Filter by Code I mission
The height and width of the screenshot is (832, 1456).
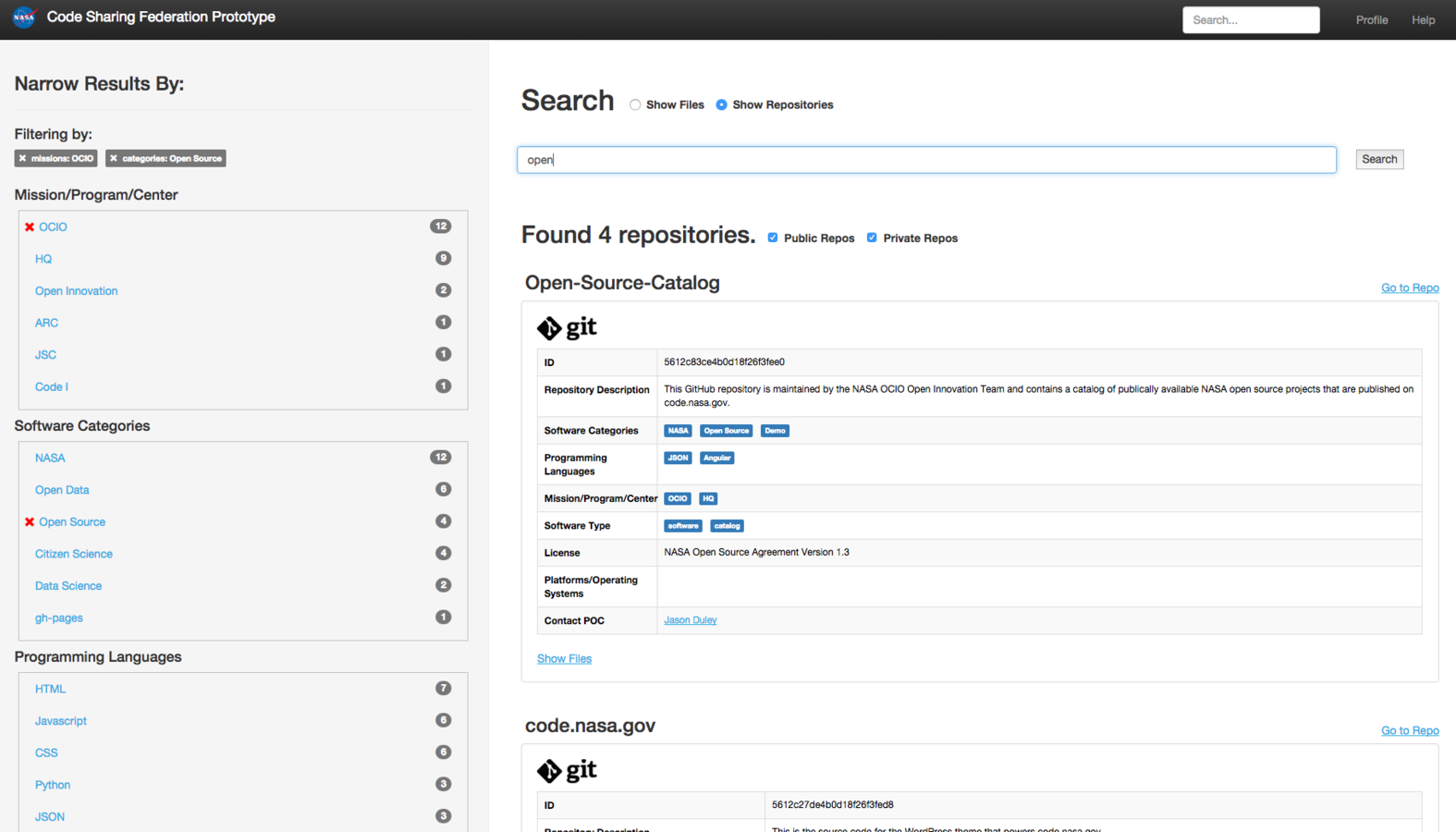coord(52,387)
